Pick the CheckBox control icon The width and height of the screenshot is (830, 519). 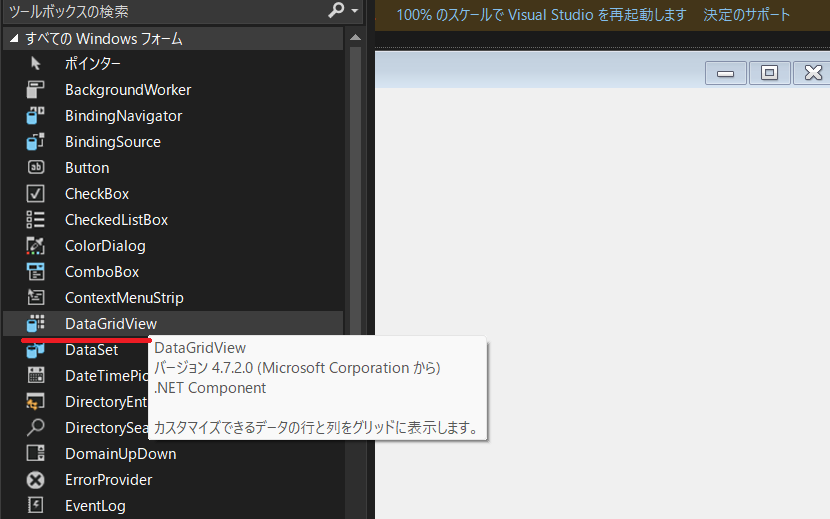[x=36, y=194]
